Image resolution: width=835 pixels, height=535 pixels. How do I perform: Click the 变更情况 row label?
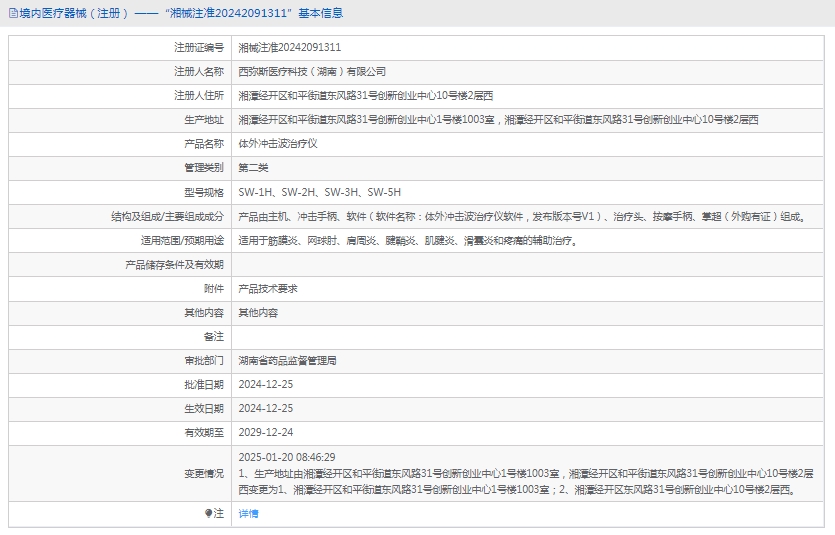point(204,473)
